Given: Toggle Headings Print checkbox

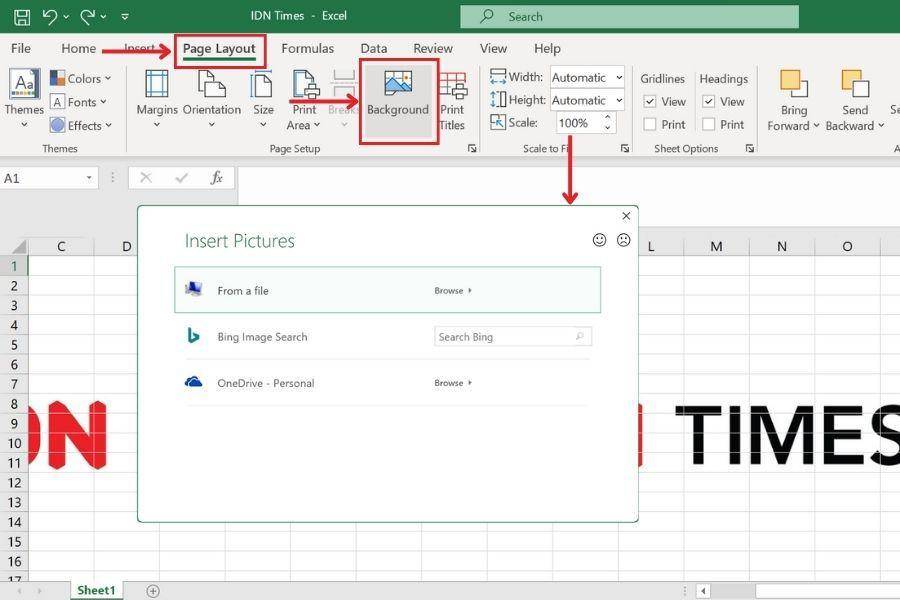Looking at the screenshot, I should pos(709,124).
